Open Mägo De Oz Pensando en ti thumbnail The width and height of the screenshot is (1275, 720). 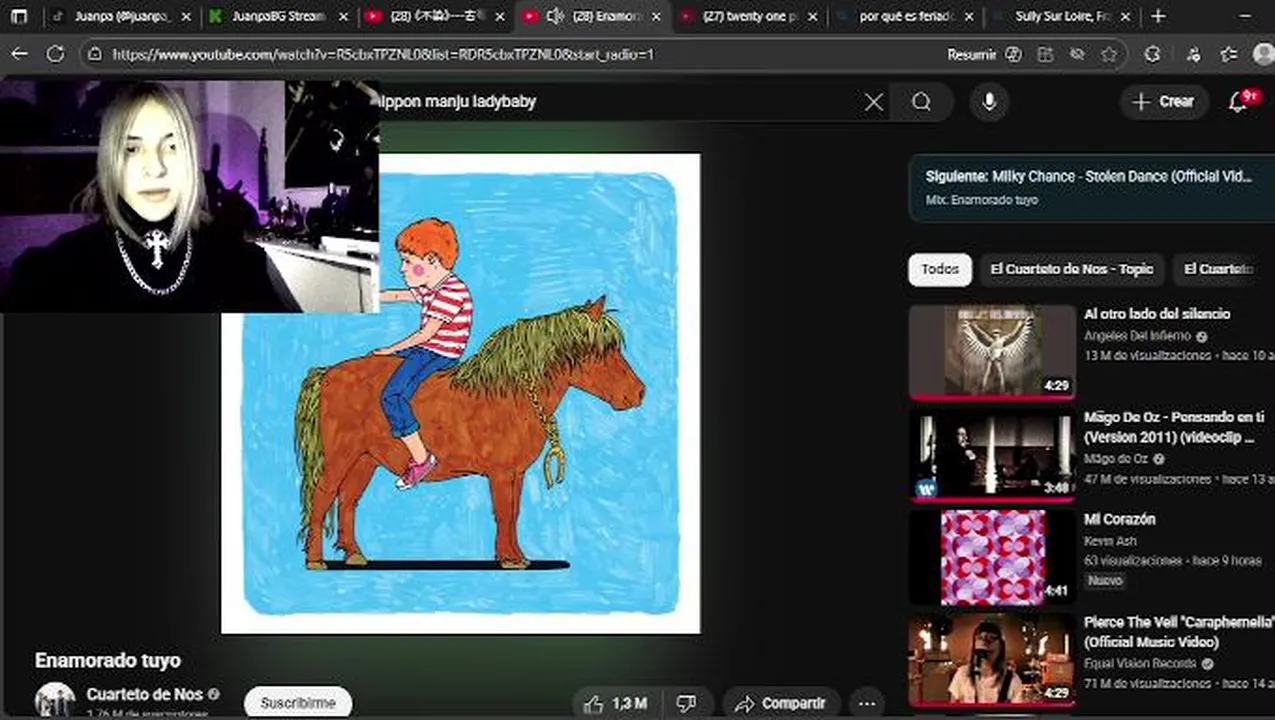(x=992, y=455)
